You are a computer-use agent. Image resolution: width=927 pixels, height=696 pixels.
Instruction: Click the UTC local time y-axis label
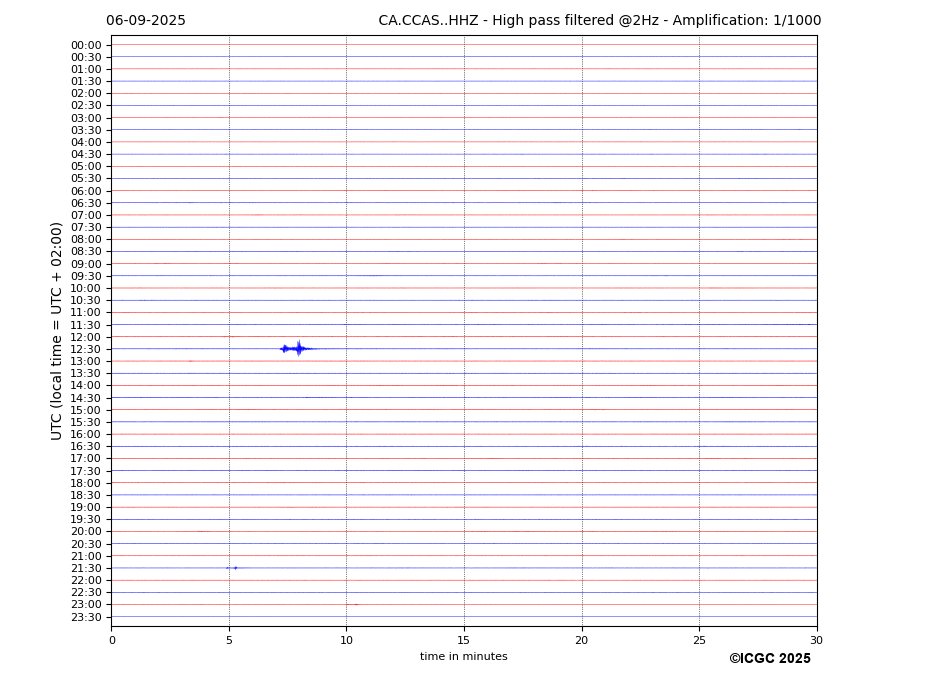tap(56, 331)
